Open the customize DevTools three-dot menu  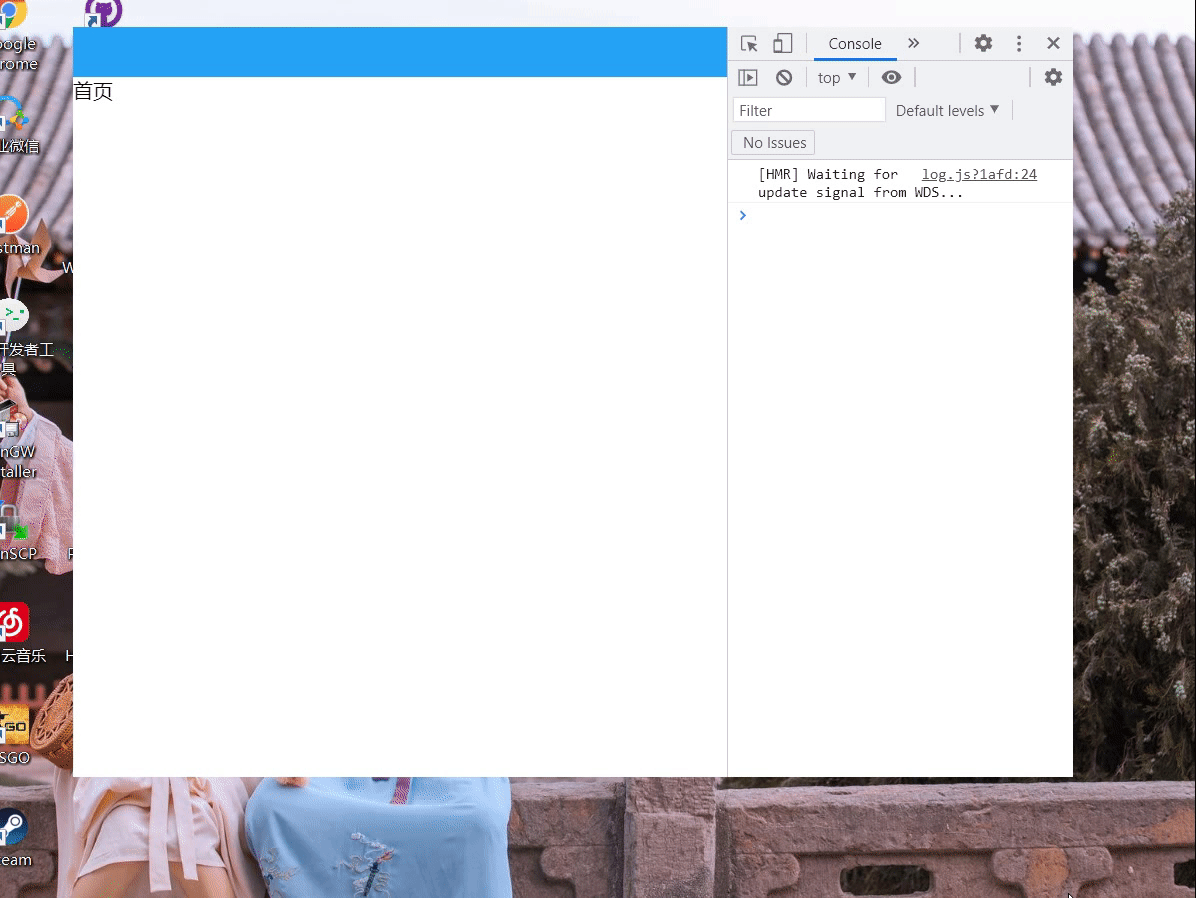click(x=1018, y=43)
